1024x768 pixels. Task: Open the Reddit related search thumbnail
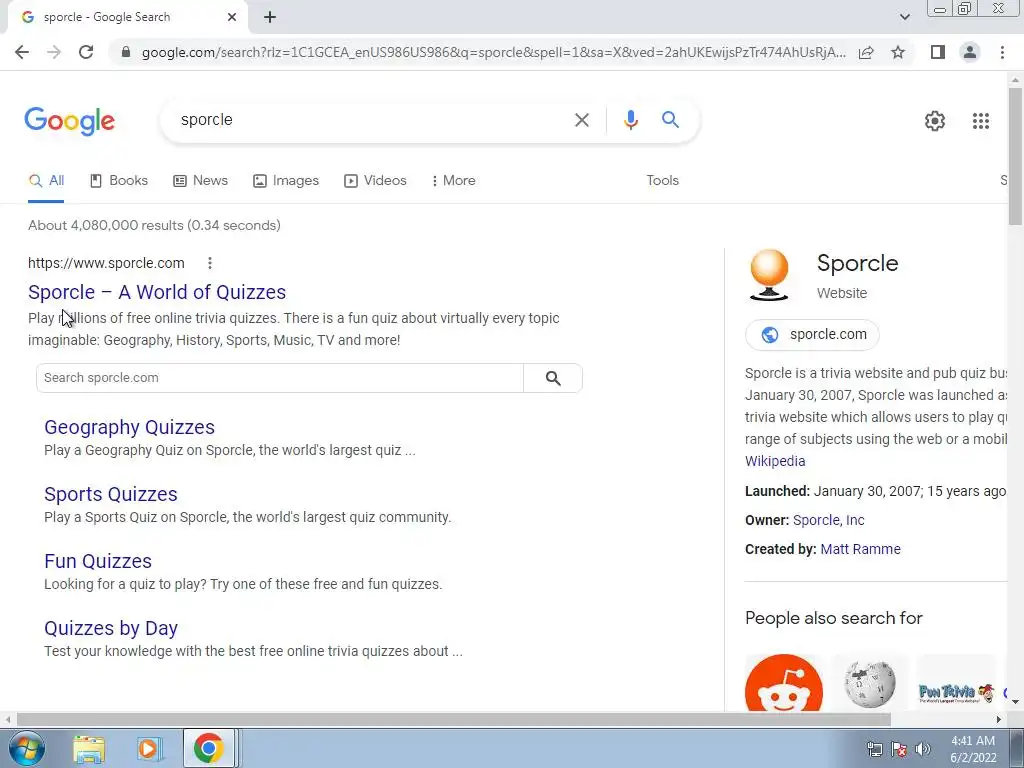pos(784,682)
